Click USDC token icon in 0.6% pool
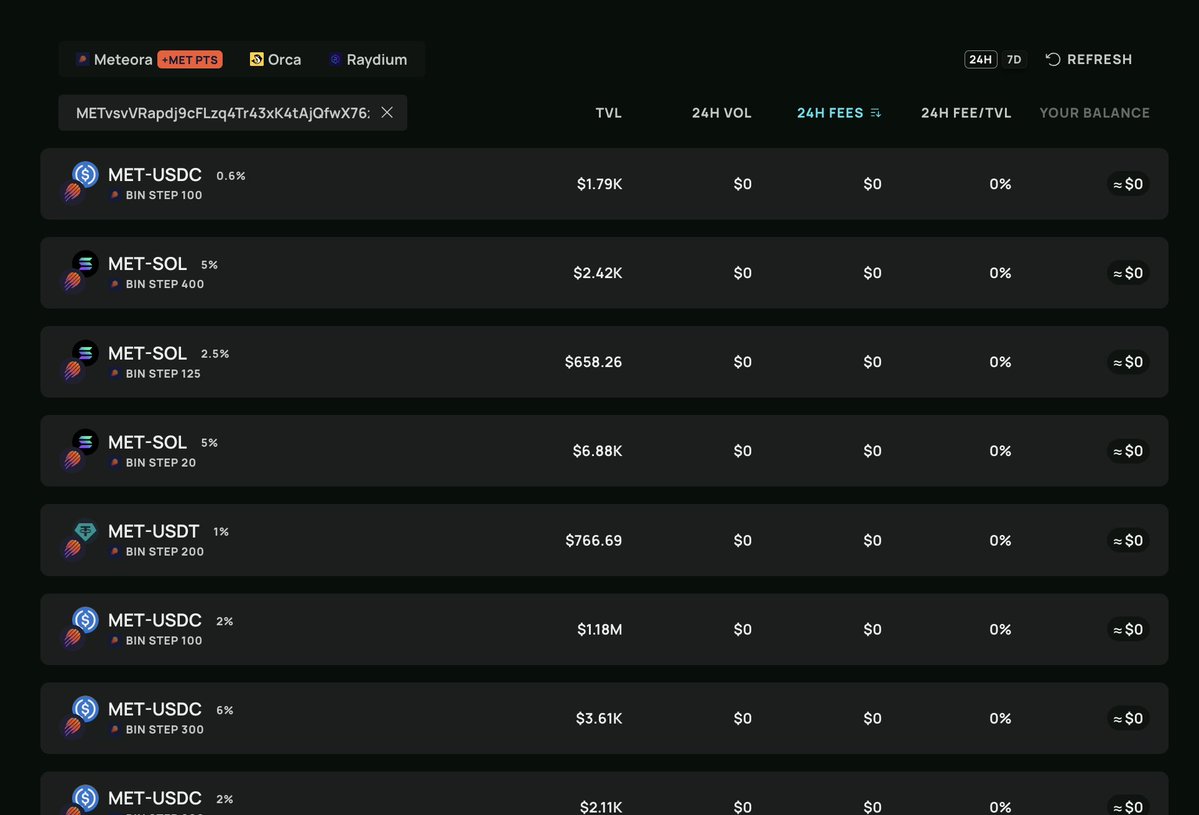 [x=85, y=174]
